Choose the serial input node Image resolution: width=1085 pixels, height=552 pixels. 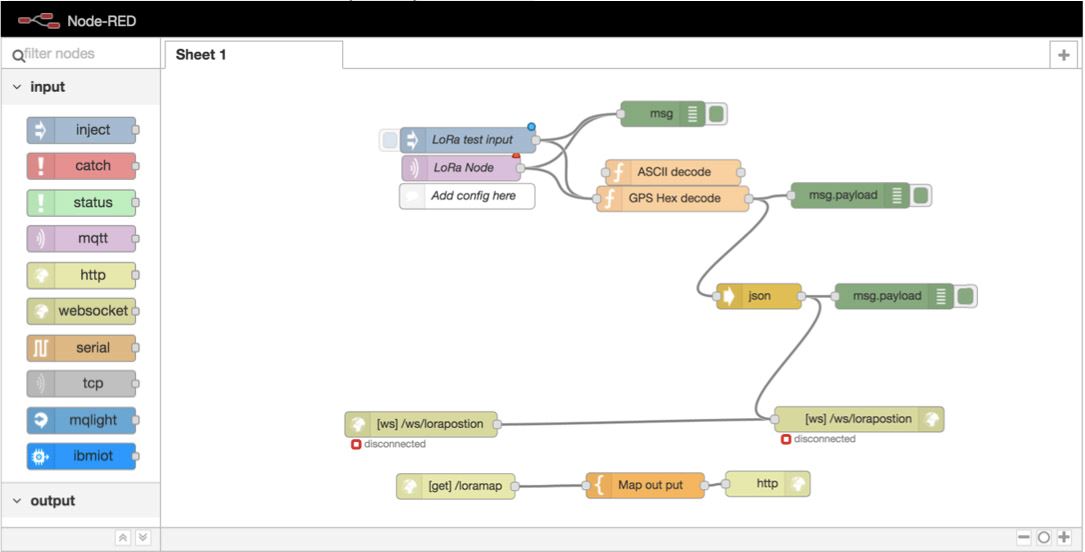[x=81, y=348]
